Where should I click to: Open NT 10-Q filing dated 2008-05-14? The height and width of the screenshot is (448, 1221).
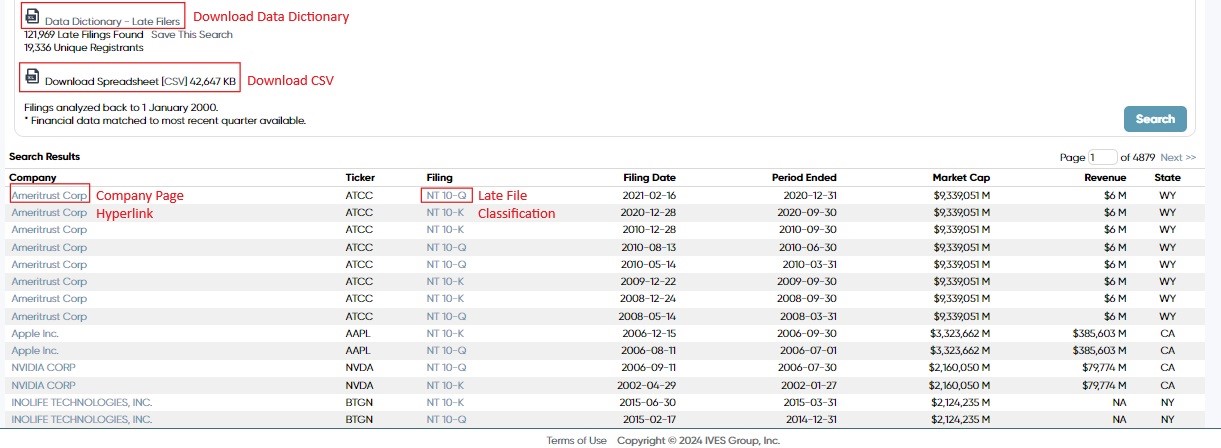point(446,316)
